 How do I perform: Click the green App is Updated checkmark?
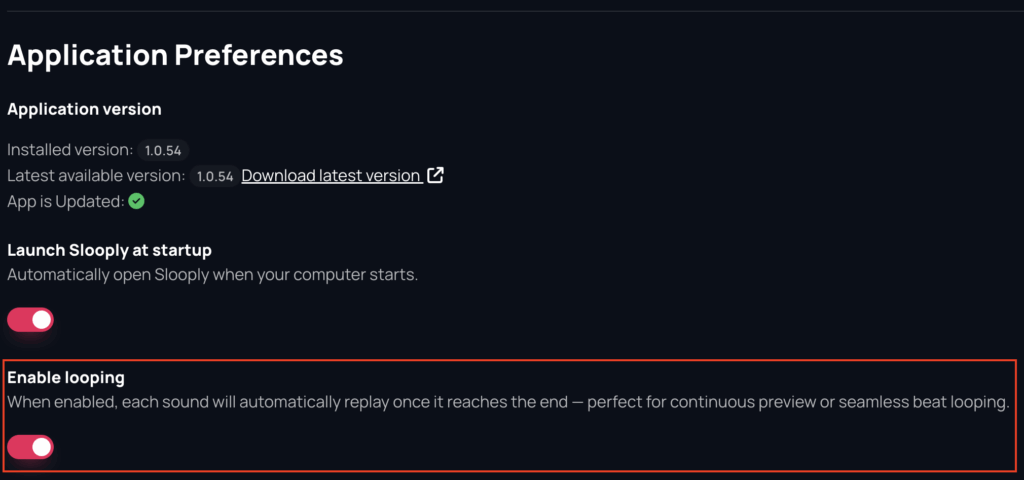click(136, 201)
